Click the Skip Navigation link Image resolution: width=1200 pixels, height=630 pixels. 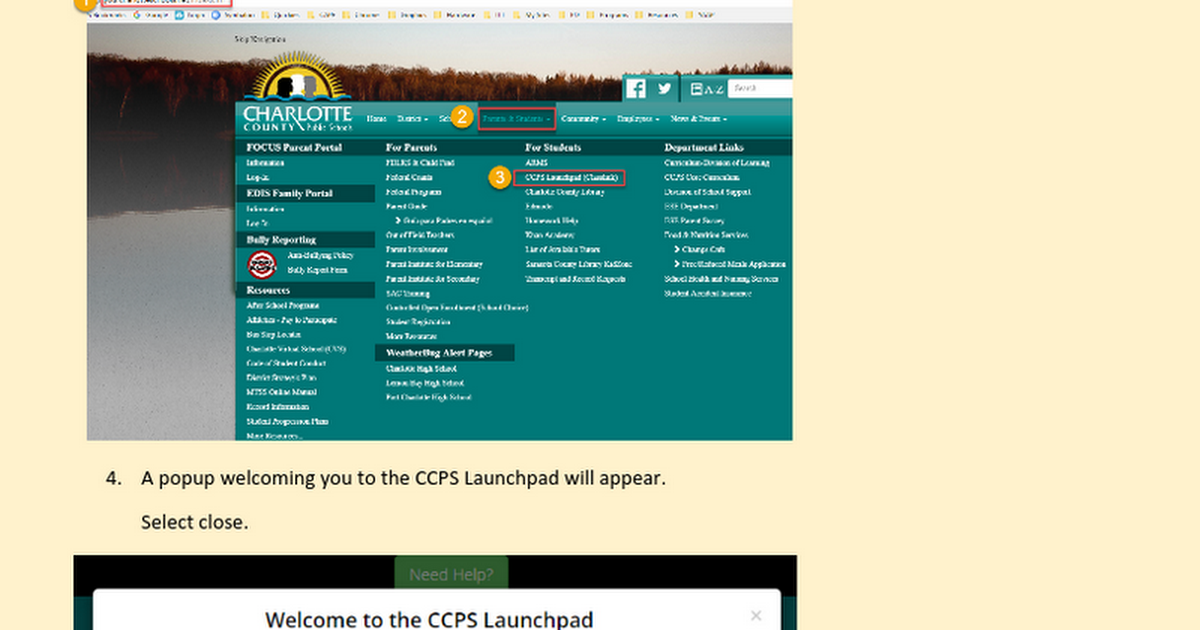point(259,39)
